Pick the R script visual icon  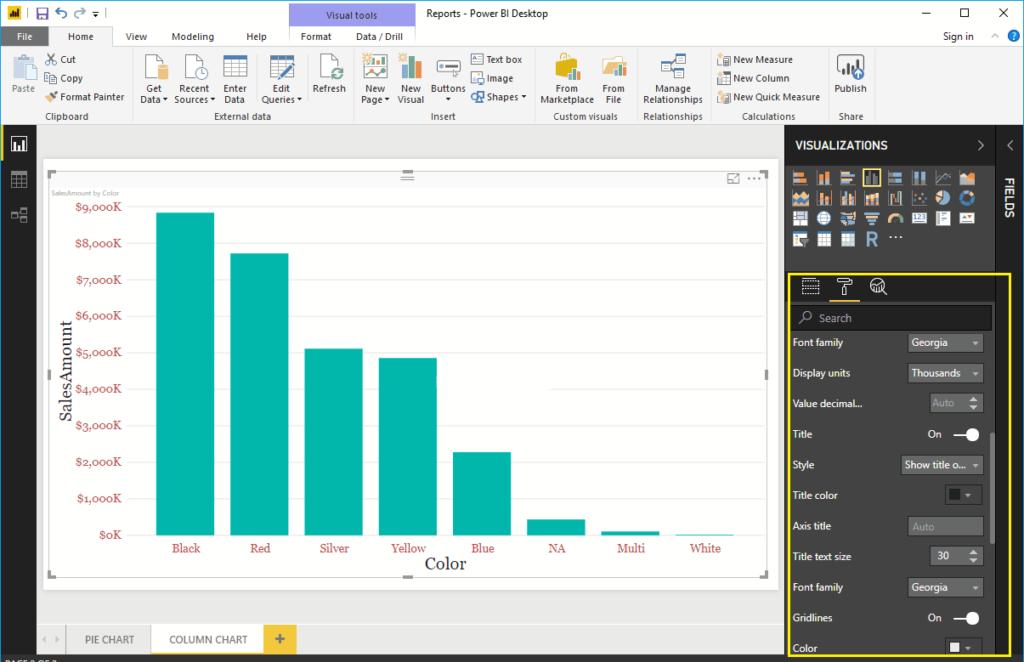pos(871,239)
